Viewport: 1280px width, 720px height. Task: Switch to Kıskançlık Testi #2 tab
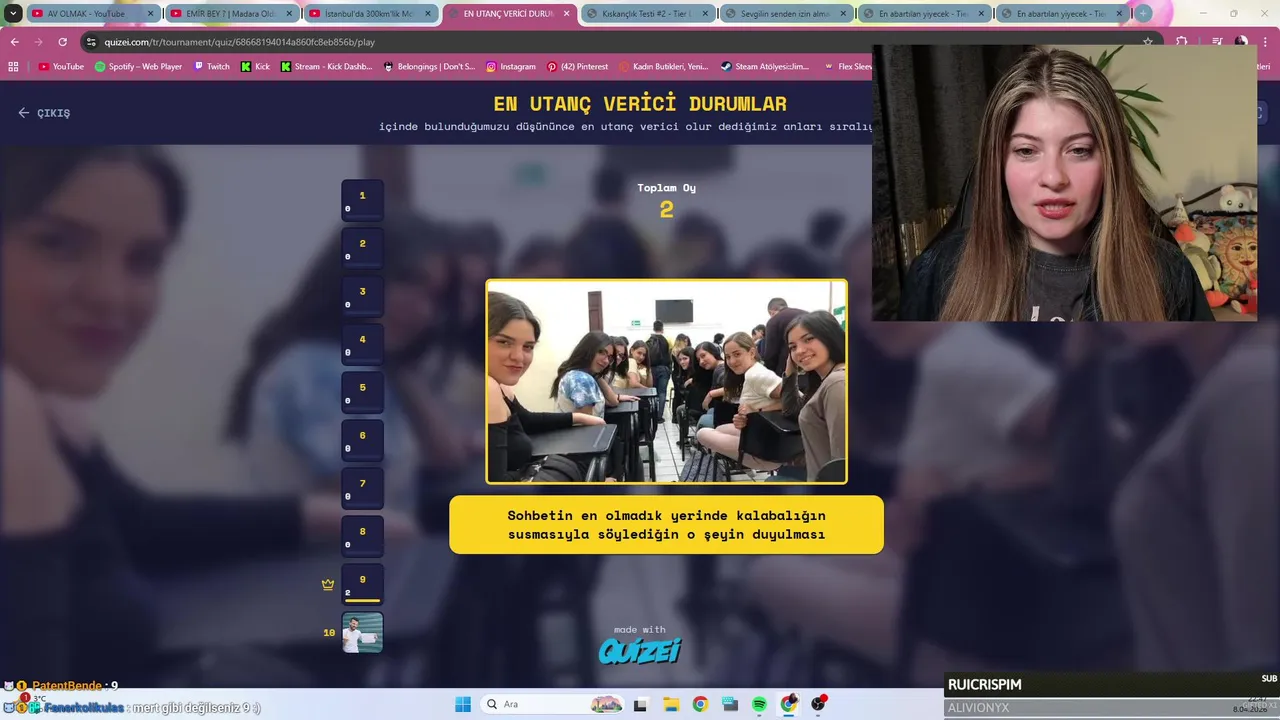pos(647,14)
